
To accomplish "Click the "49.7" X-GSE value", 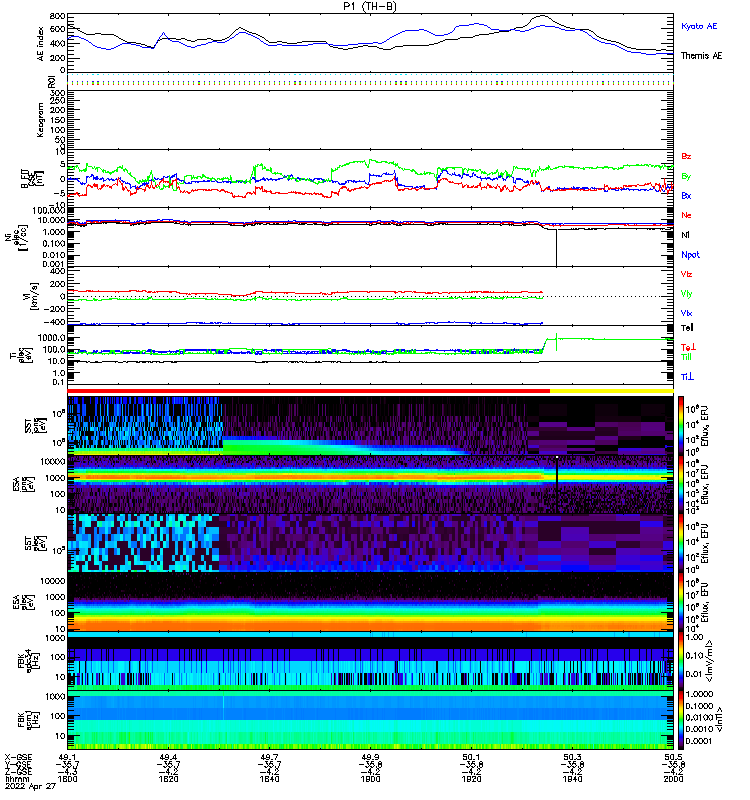I will (x=269, y=757).
